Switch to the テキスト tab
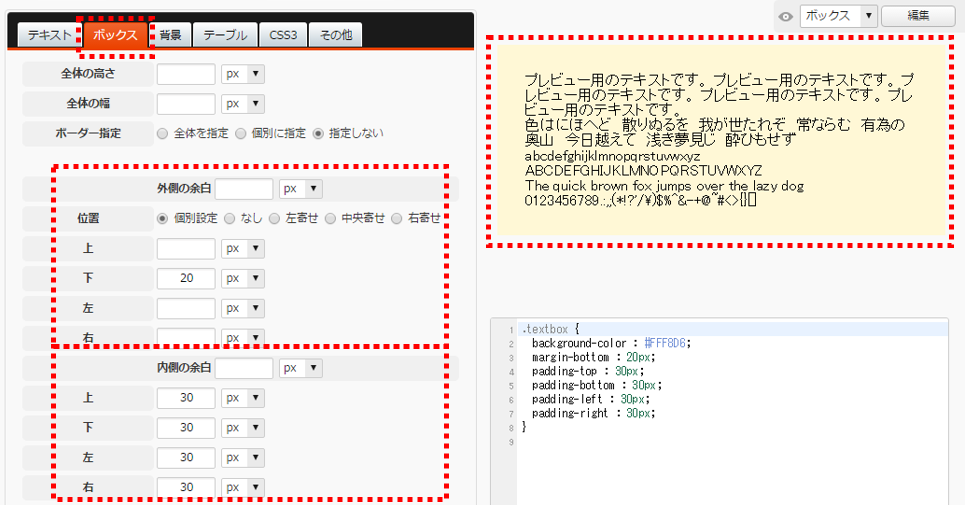965x505 pixels. (x=49, y=35)
